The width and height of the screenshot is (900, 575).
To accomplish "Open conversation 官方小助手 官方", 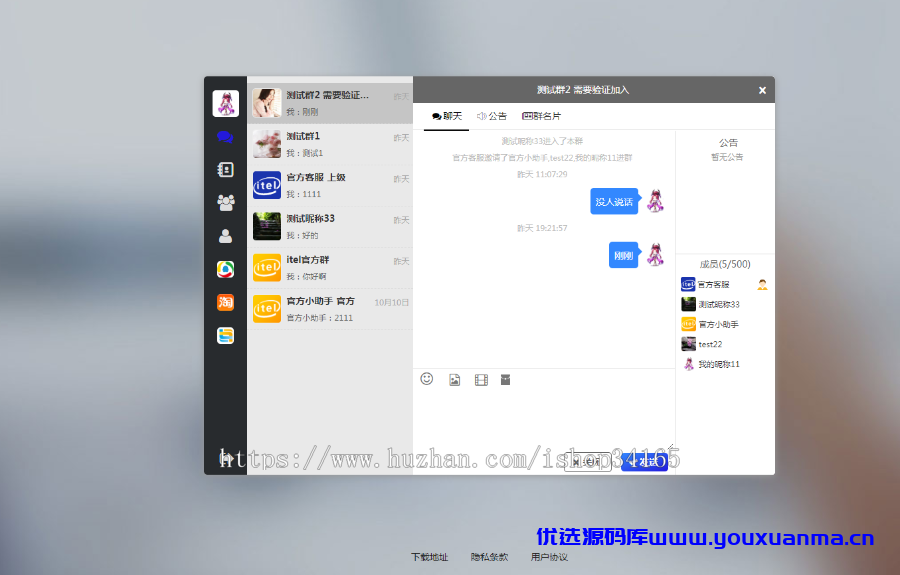I will 330,309.
